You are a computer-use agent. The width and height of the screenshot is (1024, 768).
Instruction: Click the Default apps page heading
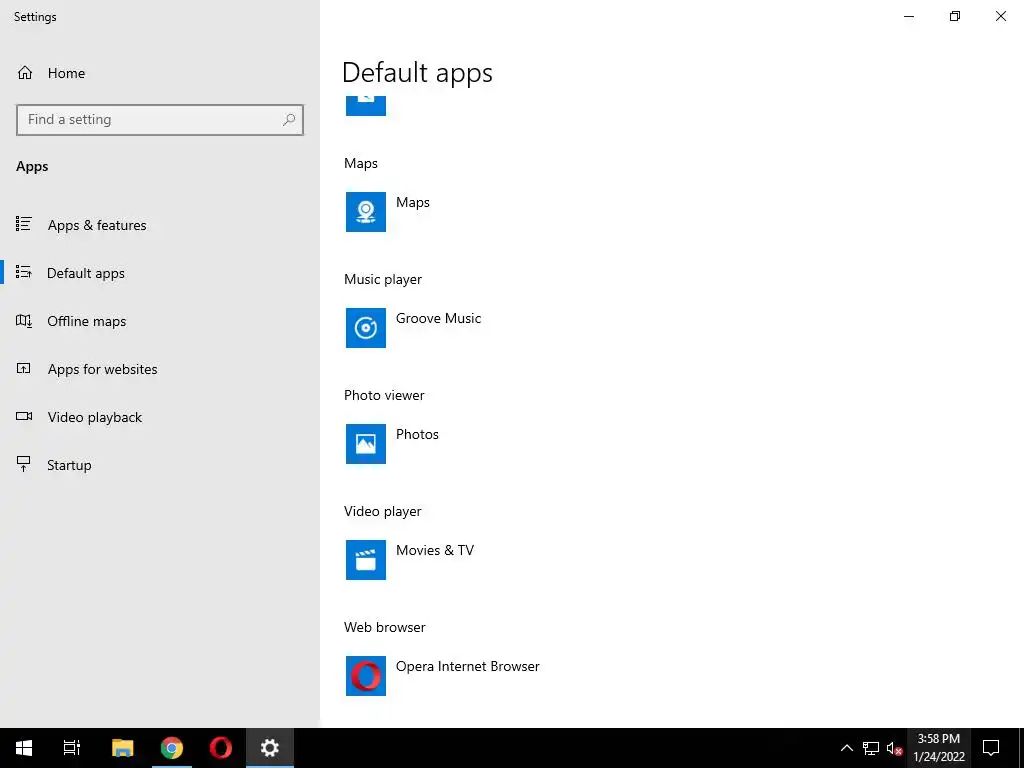(417, 72)
